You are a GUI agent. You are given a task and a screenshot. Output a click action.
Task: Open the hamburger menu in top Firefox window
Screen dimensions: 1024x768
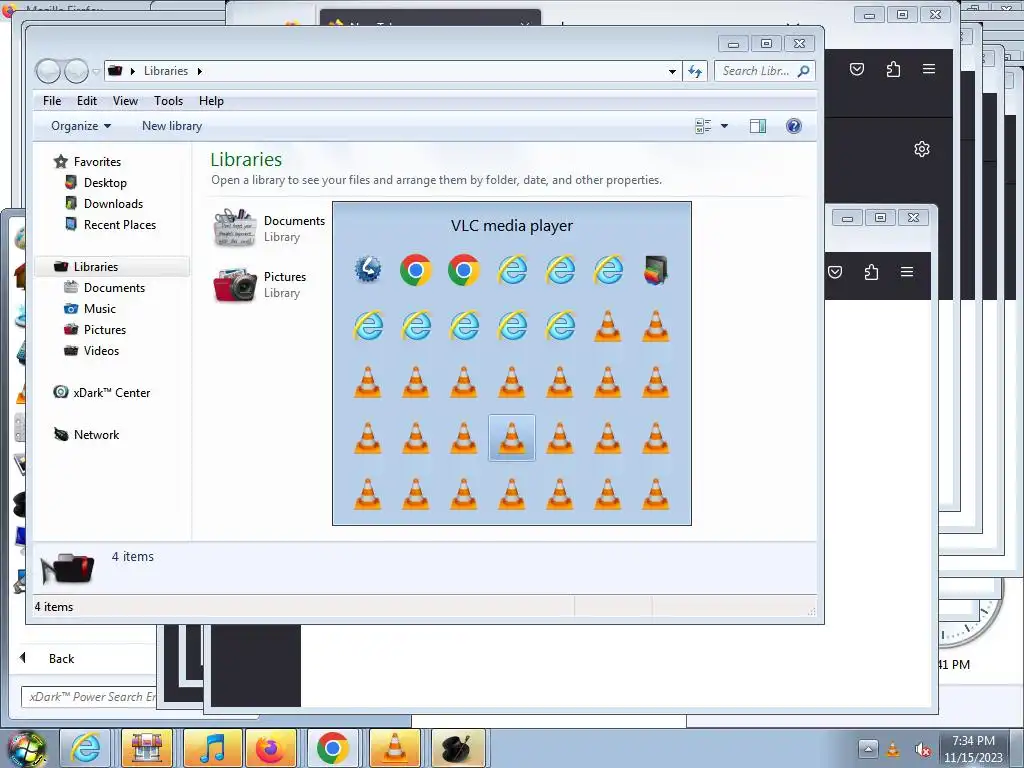[x=929, y=69]
